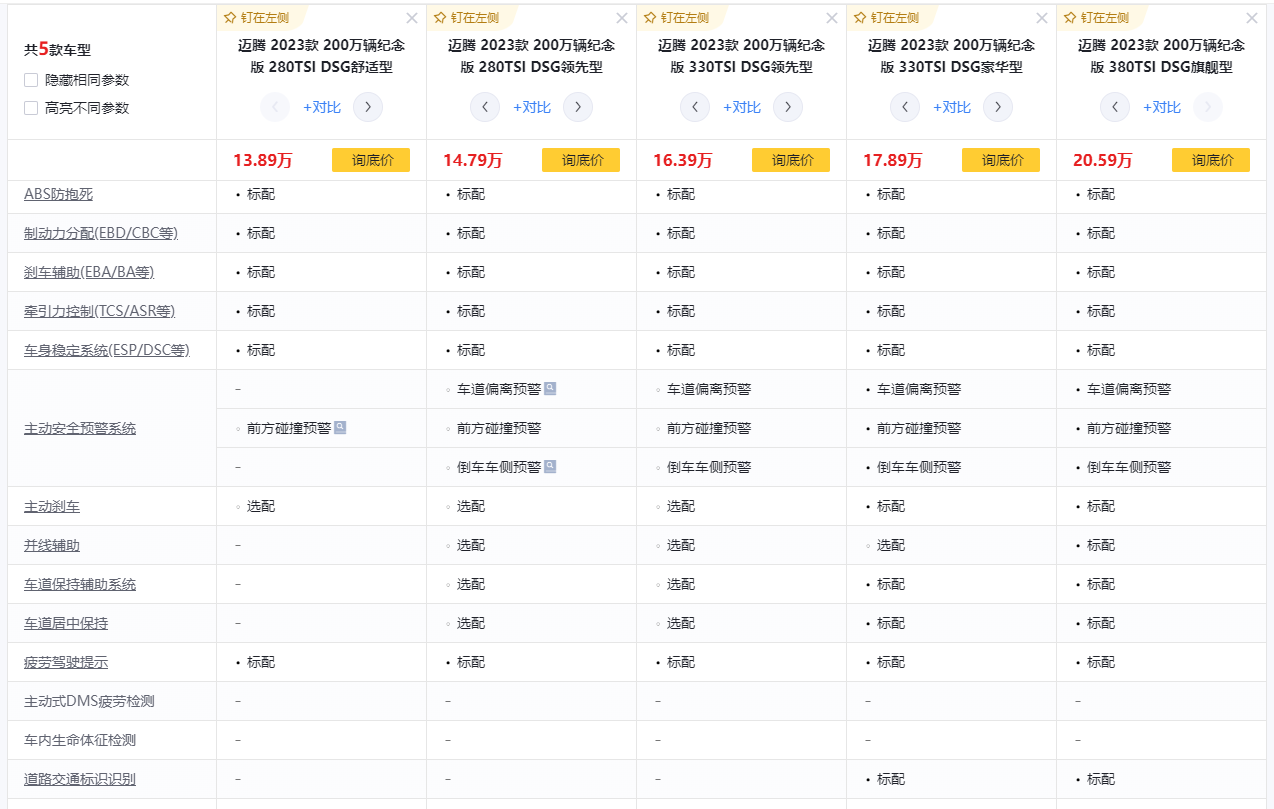Remove 280TSI DSG领先型 from comparison
The width and height of the screenshot is (1274, 809).
[x=622, y=18]
